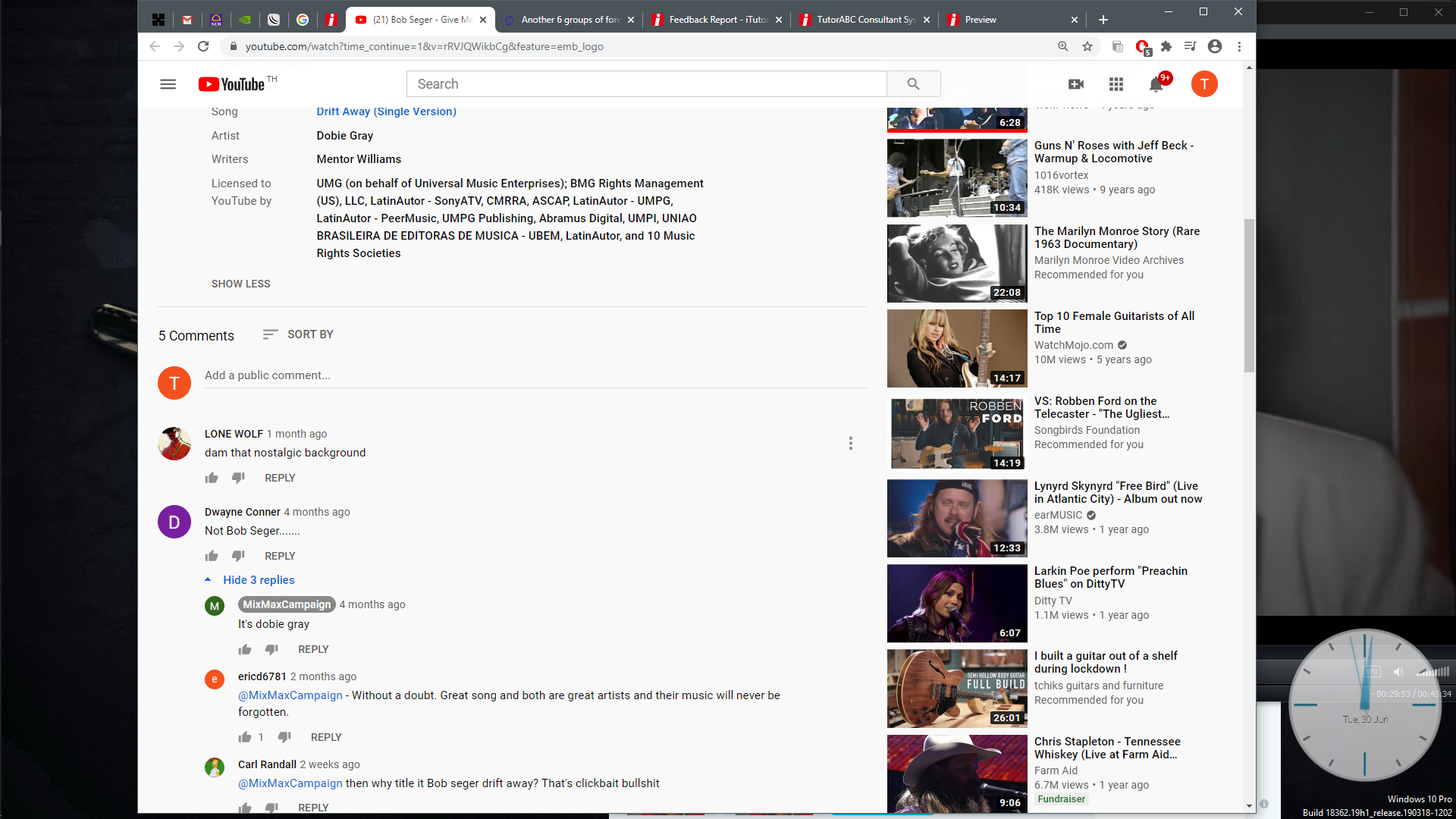
Task: Open the notifications bell
Action: (1156, 84)
